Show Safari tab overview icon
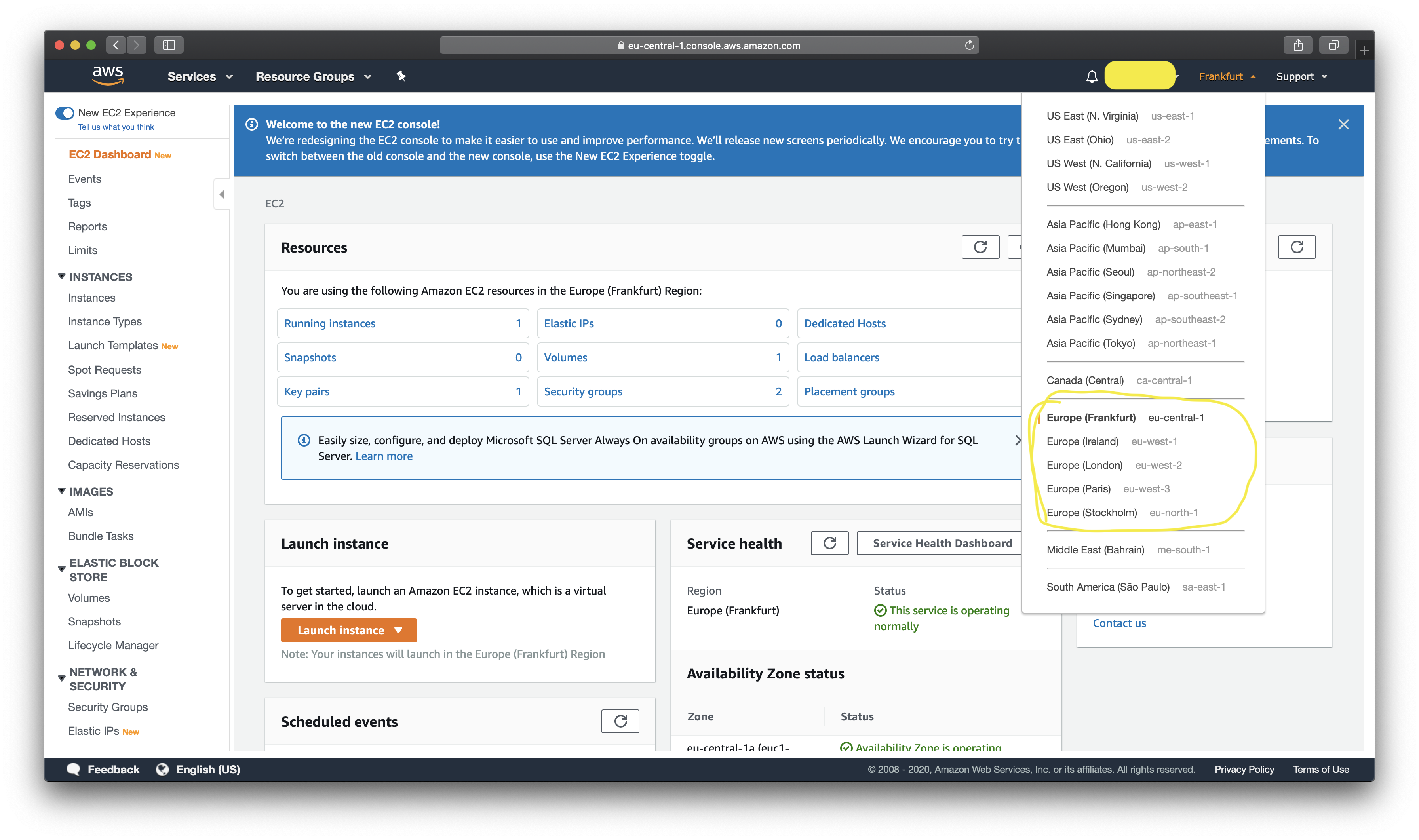 tap(1333, 45)
